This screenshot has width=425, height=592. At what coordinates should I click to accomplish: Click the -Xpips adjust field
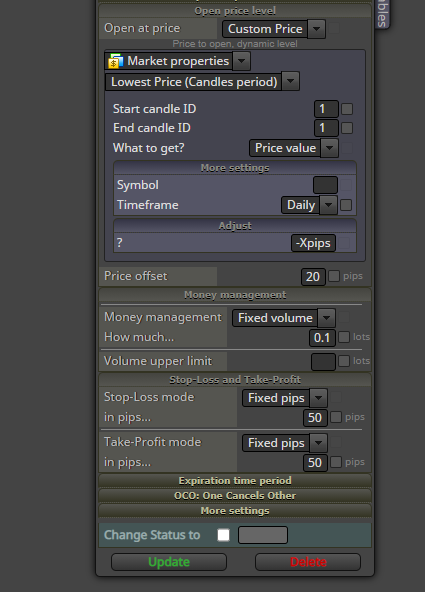(x=313, y=243)
